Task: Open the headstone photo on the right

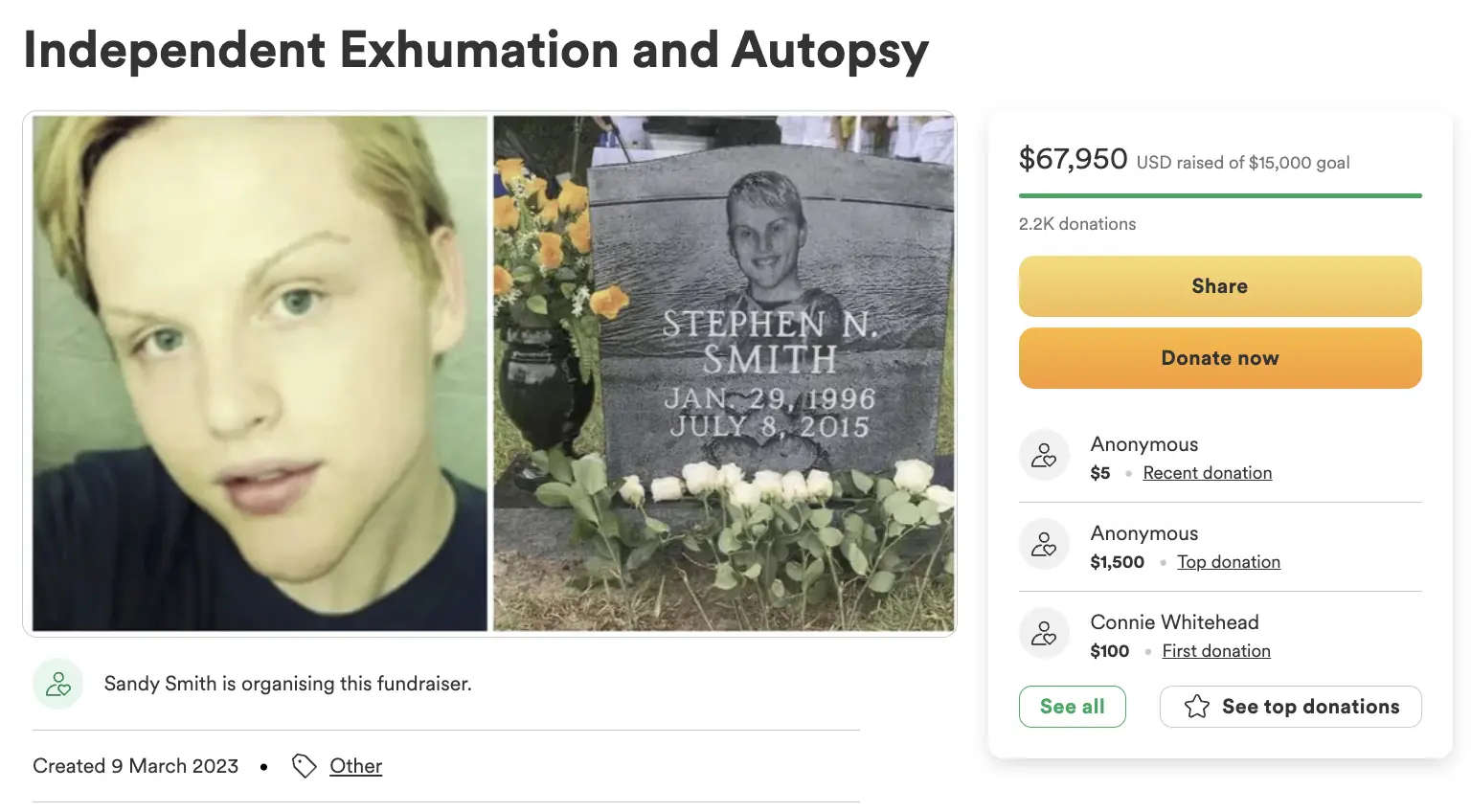Action: (x=723, y=373)
